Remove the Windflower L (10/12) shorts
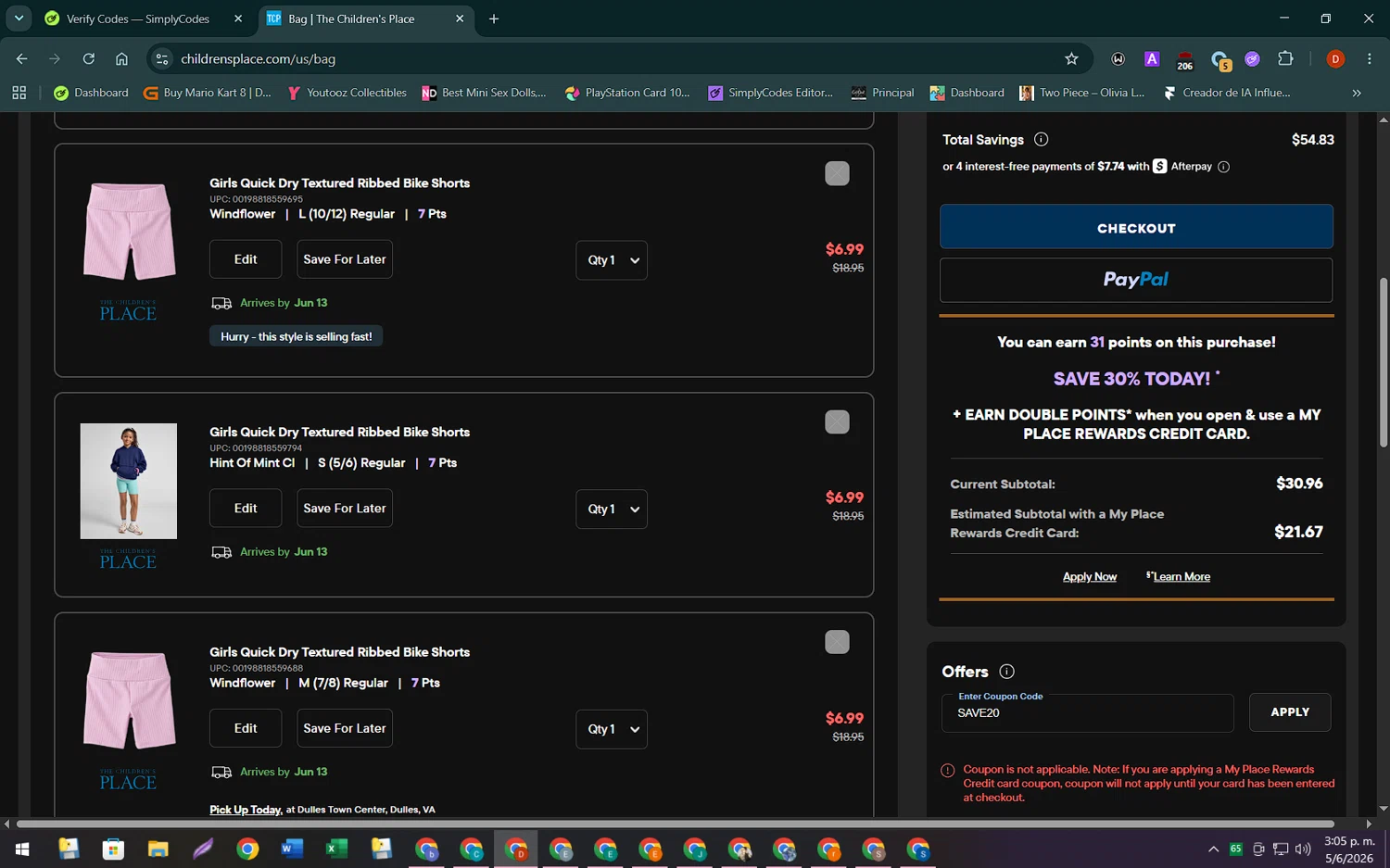Viewport: 1390px width, 868px height. [837, 173]
